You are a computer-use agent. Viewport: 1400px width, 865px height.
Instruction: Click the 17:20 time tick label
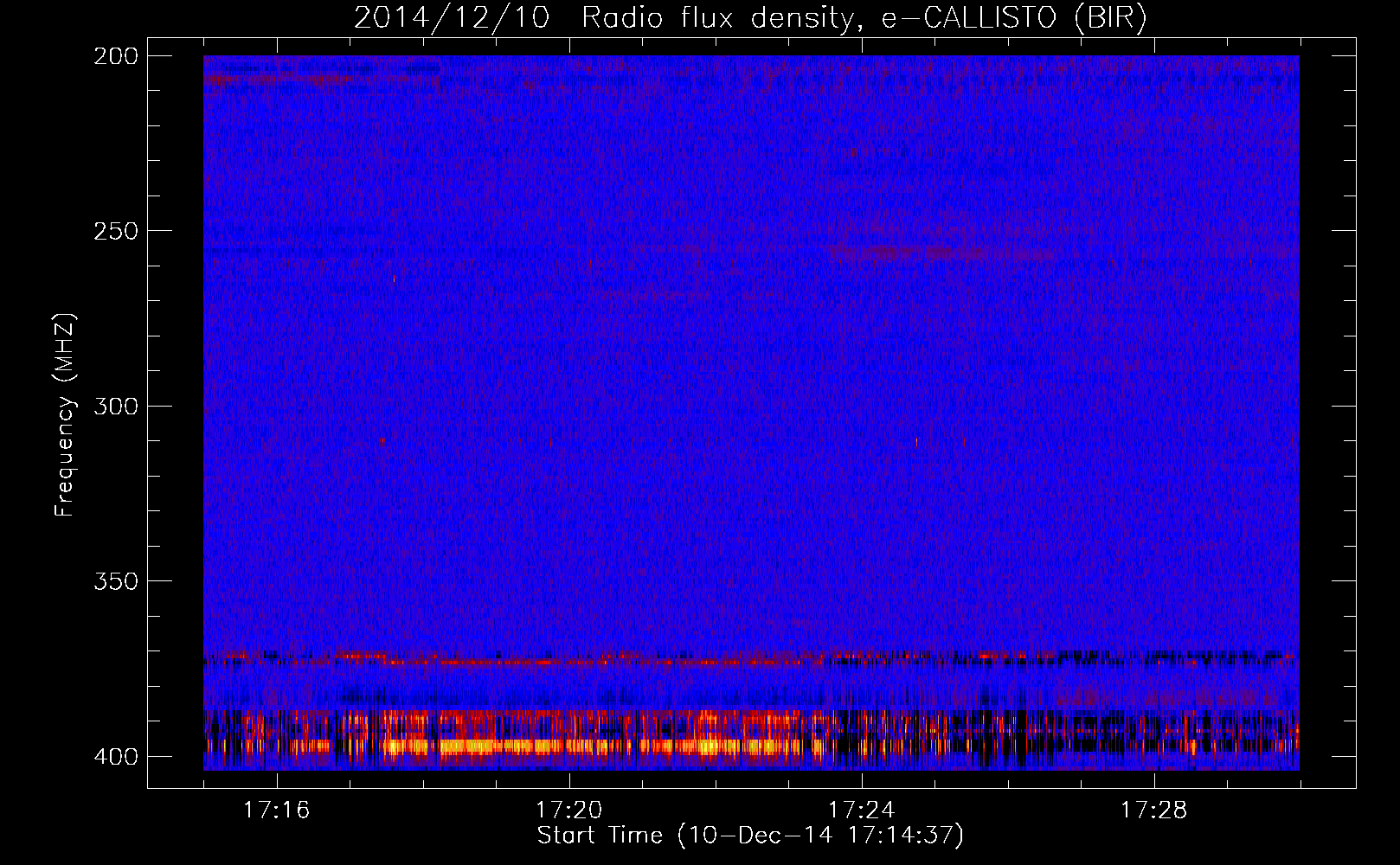click(x=568, y=811)
